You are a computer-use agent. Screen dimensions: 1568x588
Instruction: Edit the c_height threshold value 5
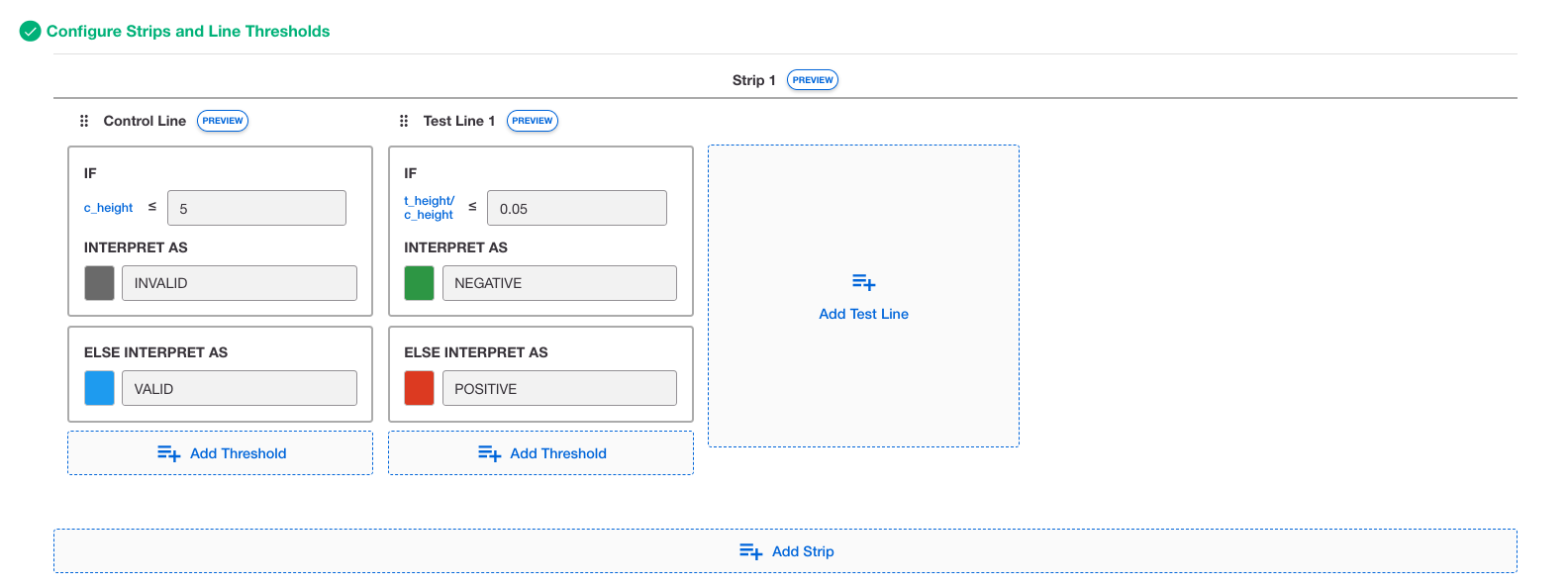[257, 208]
